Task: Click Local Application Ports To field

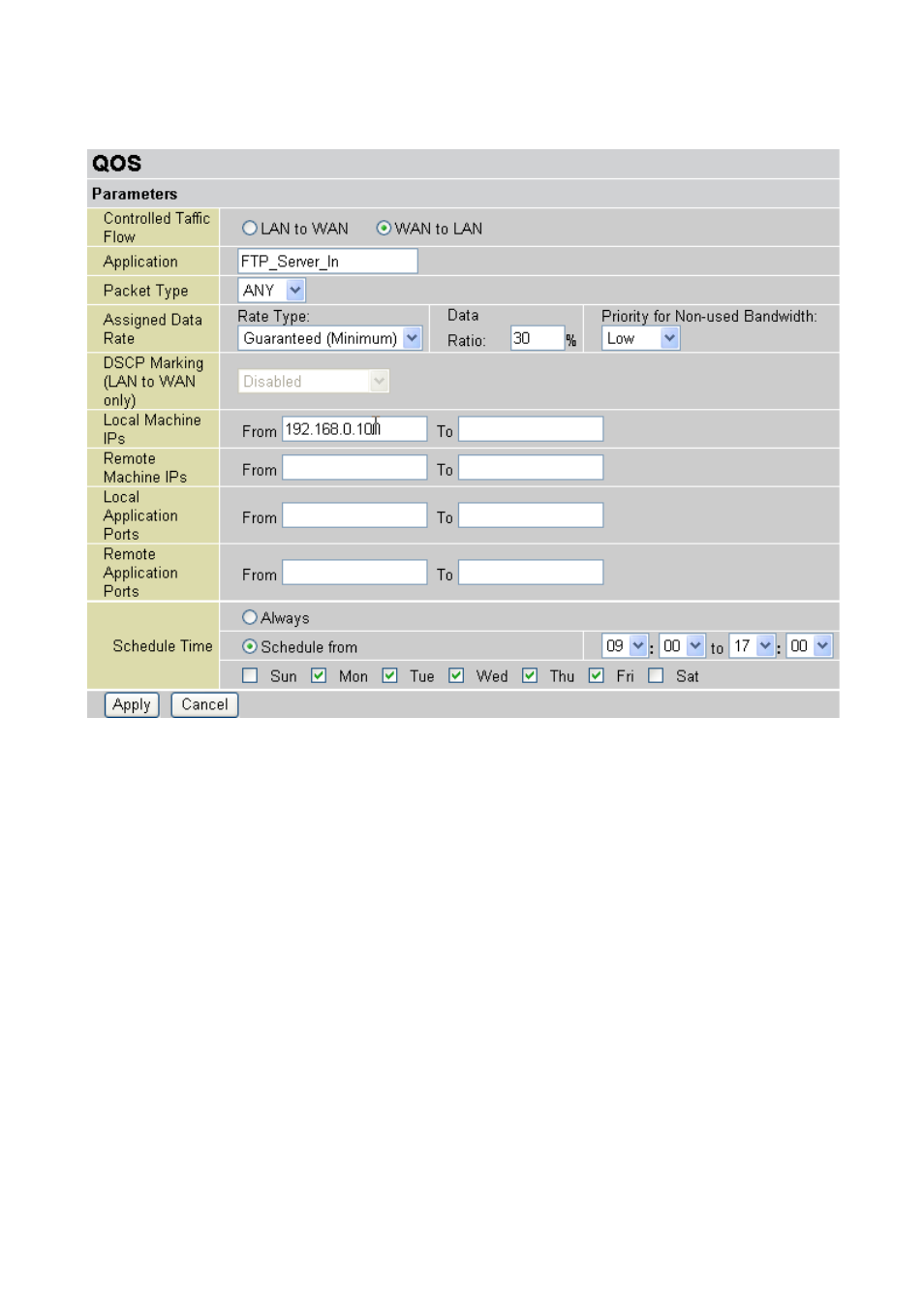Action: coord(531,515)
